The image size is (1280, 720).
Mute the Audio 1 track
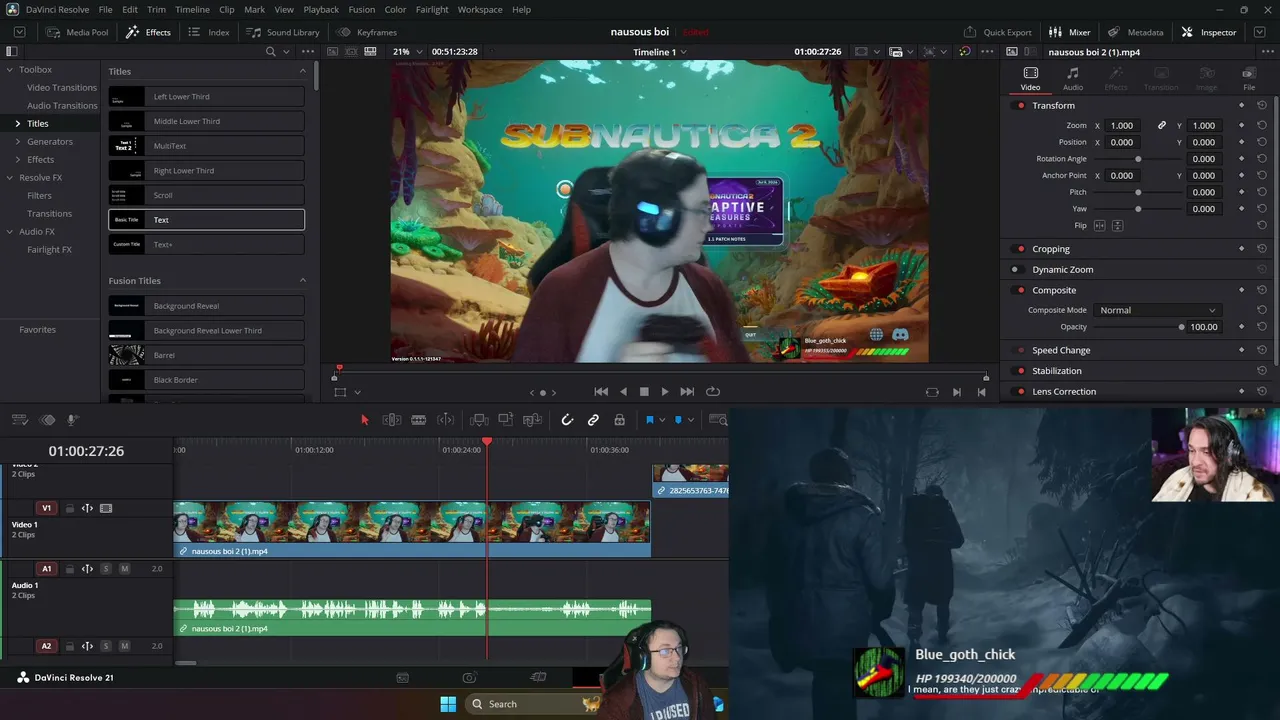pyautogui.click(x=124, y=569)
